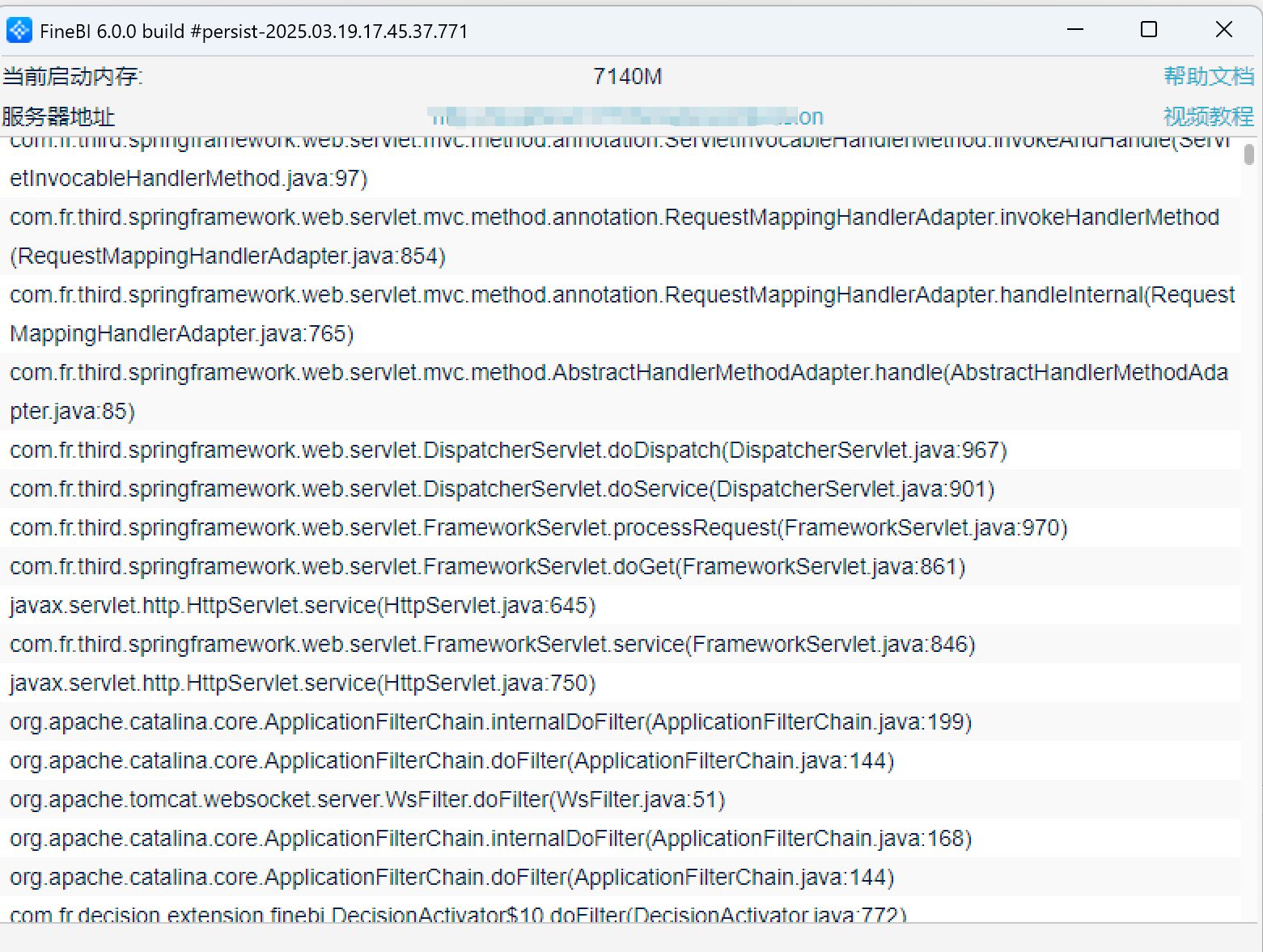Select the HttpServlet.java:645 log line
The image size is (1263, 952).
pos(303,605)
